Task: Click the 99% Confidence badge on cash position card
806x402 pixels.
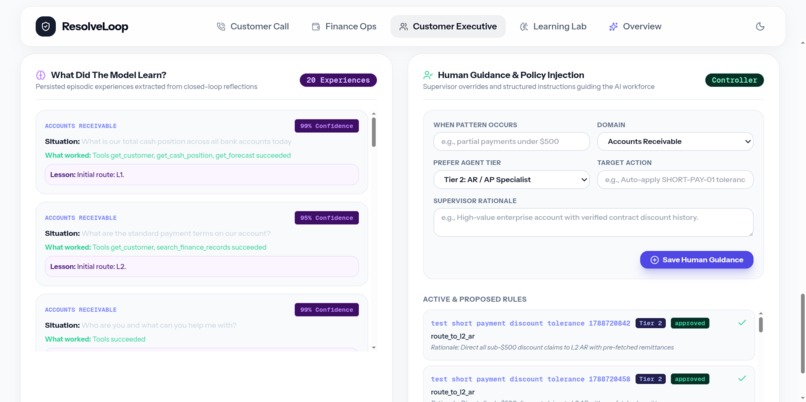Action: point(326,126)
